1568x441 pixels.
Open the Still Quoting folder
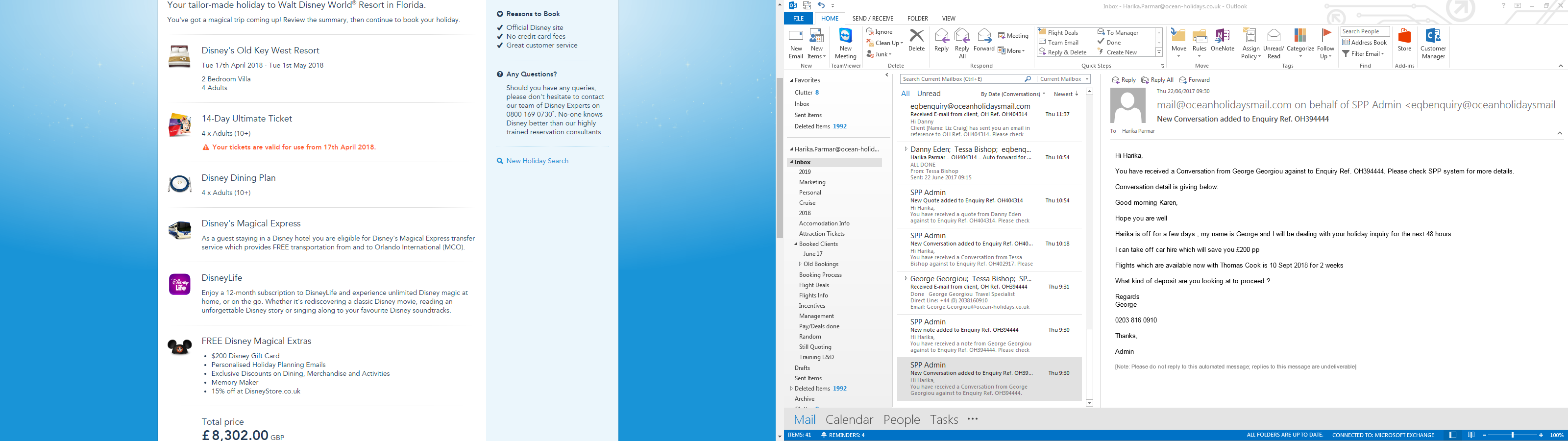[815, 346]
